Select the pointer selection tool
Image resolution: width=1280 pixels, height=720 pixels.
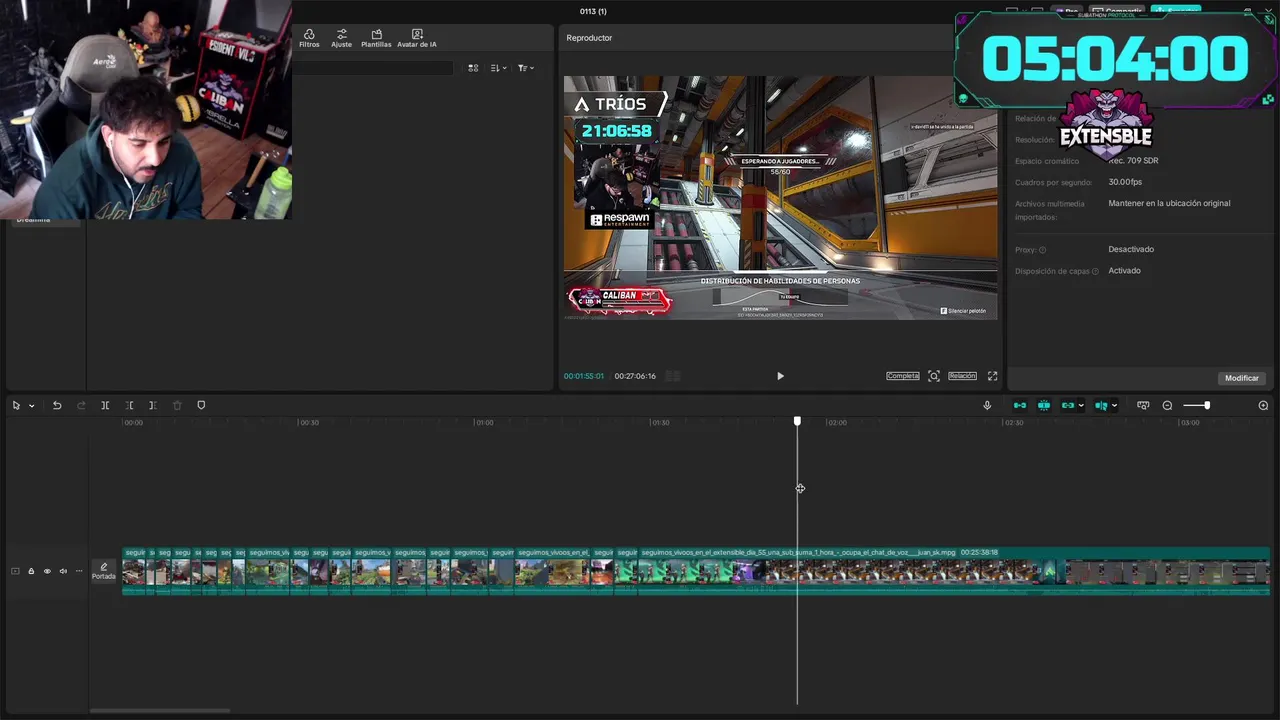pyautogui.click(x=16, y=405)
